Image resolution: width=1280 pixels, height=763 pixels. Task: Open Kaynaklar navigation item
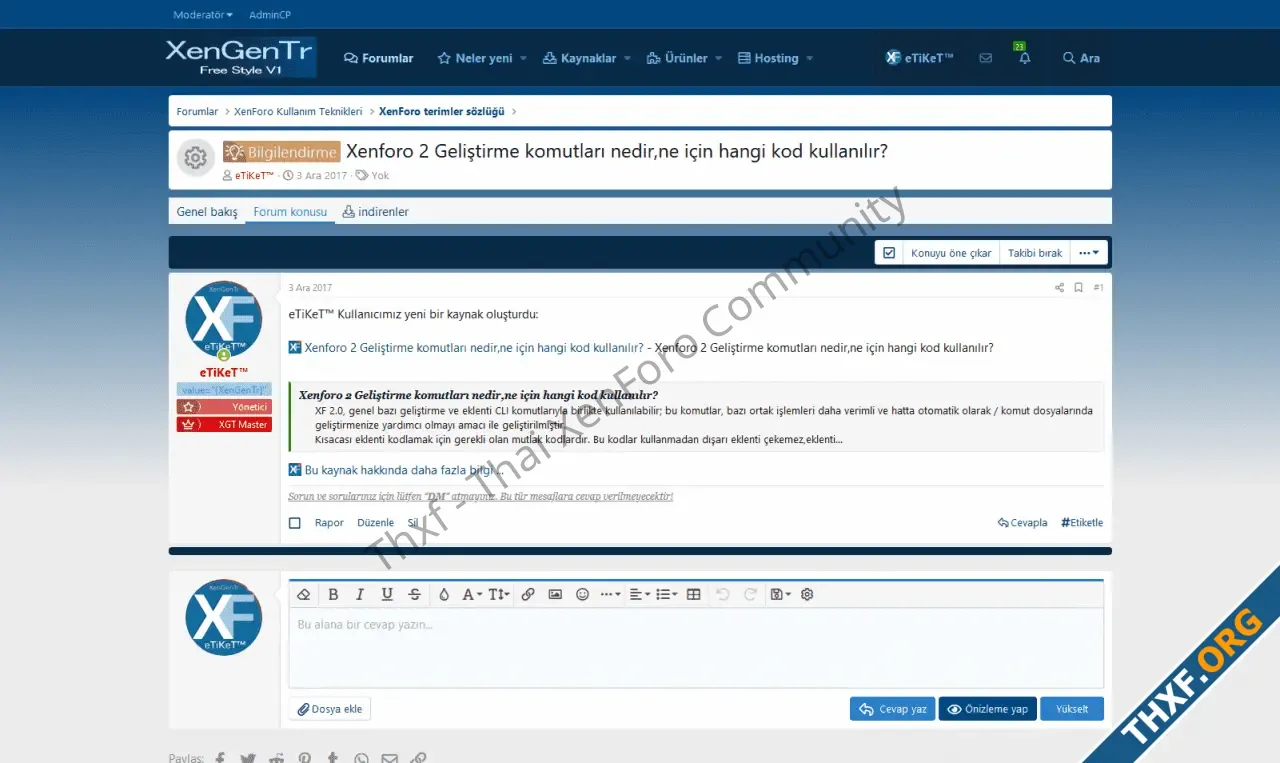579,58
